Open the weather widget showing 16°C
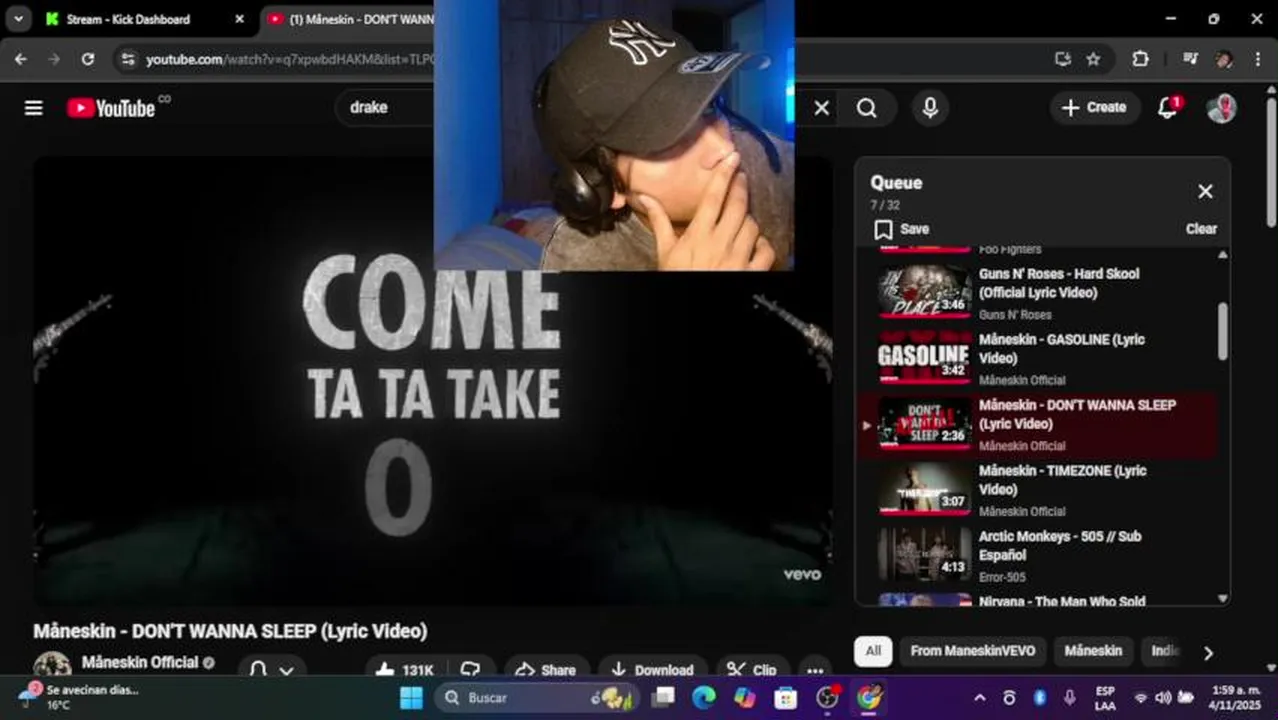 (x=78, y=697)
